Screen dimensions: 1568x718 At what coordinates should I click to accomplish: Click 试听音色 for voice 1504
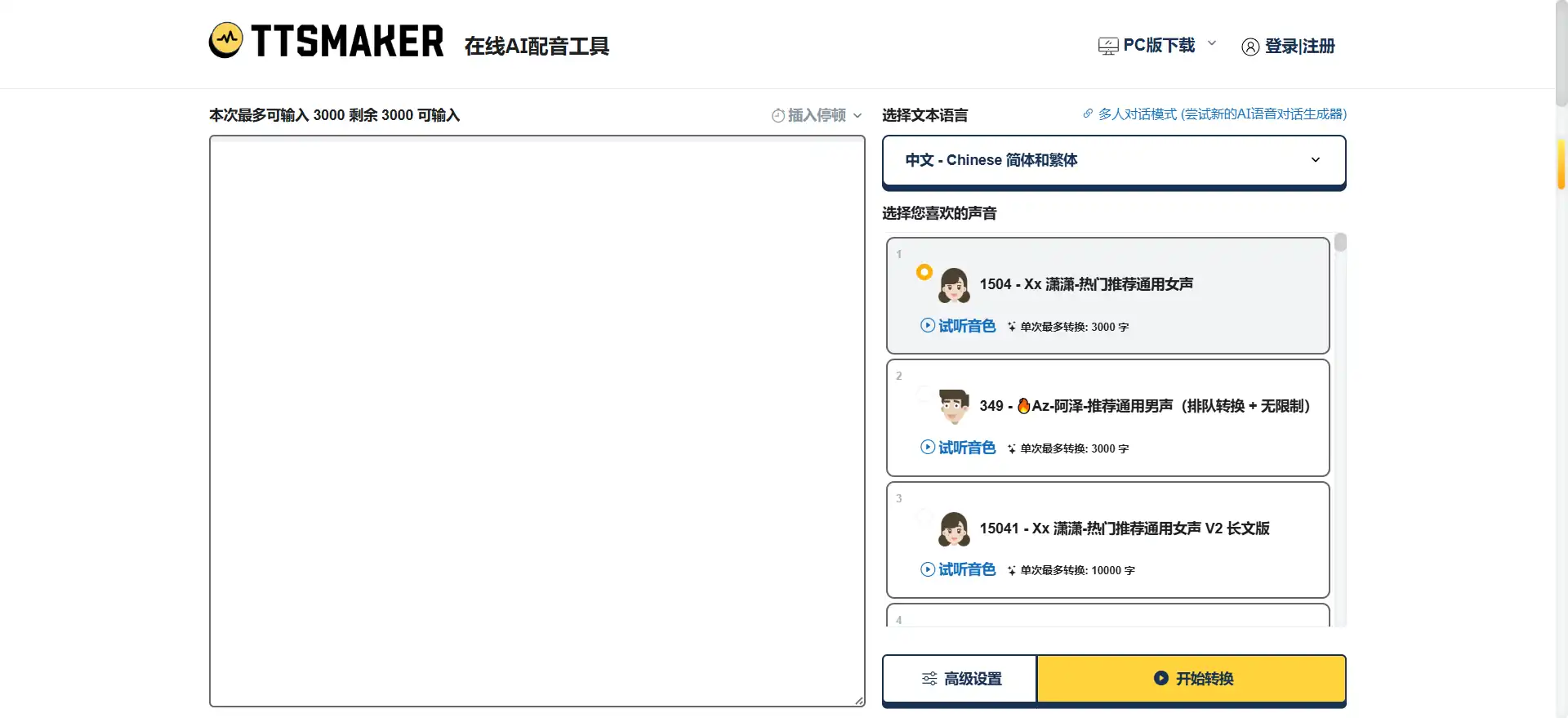(958, 325)
